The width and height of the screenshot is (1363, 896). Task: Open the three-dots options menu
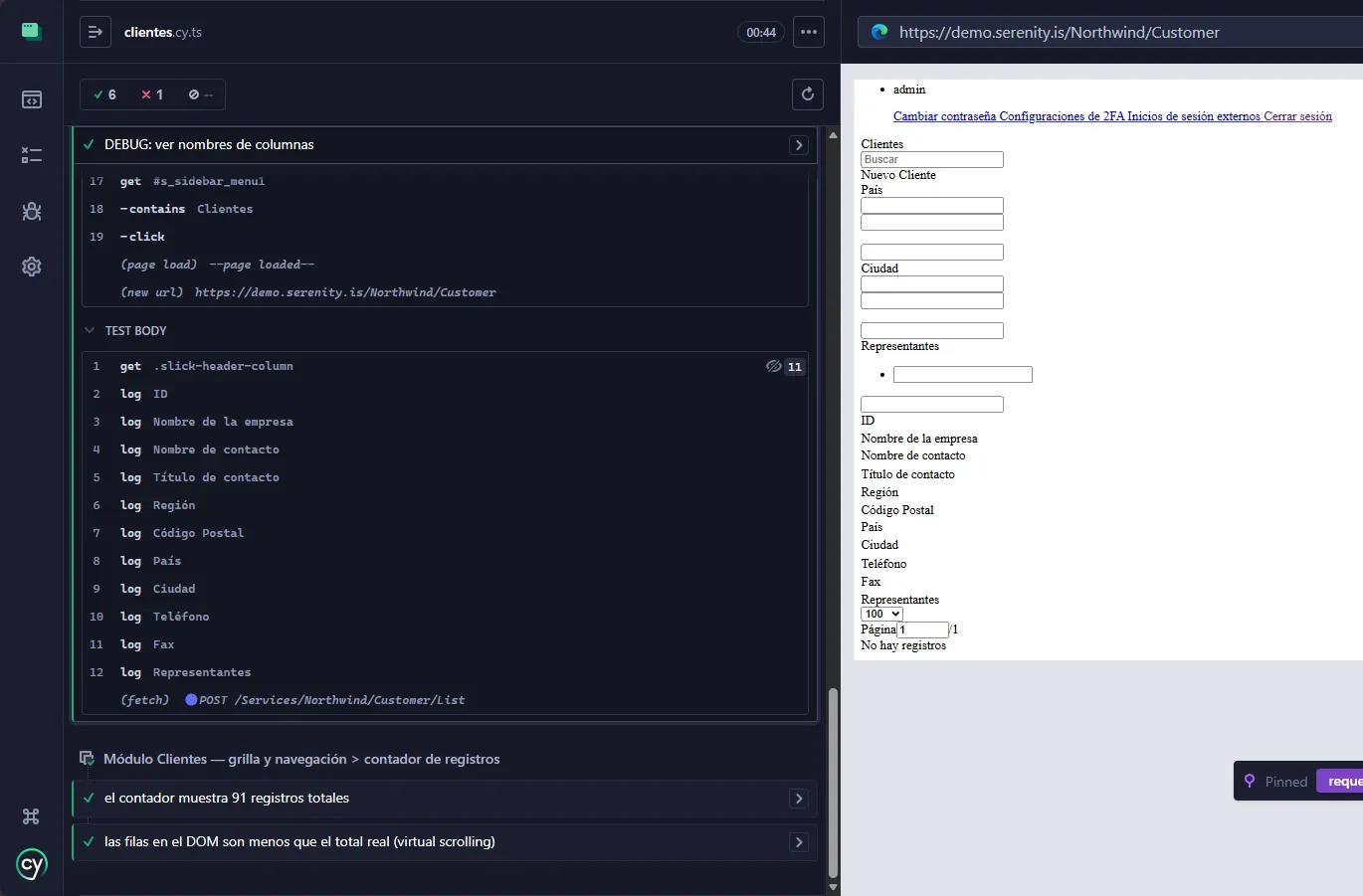point(809,32)
